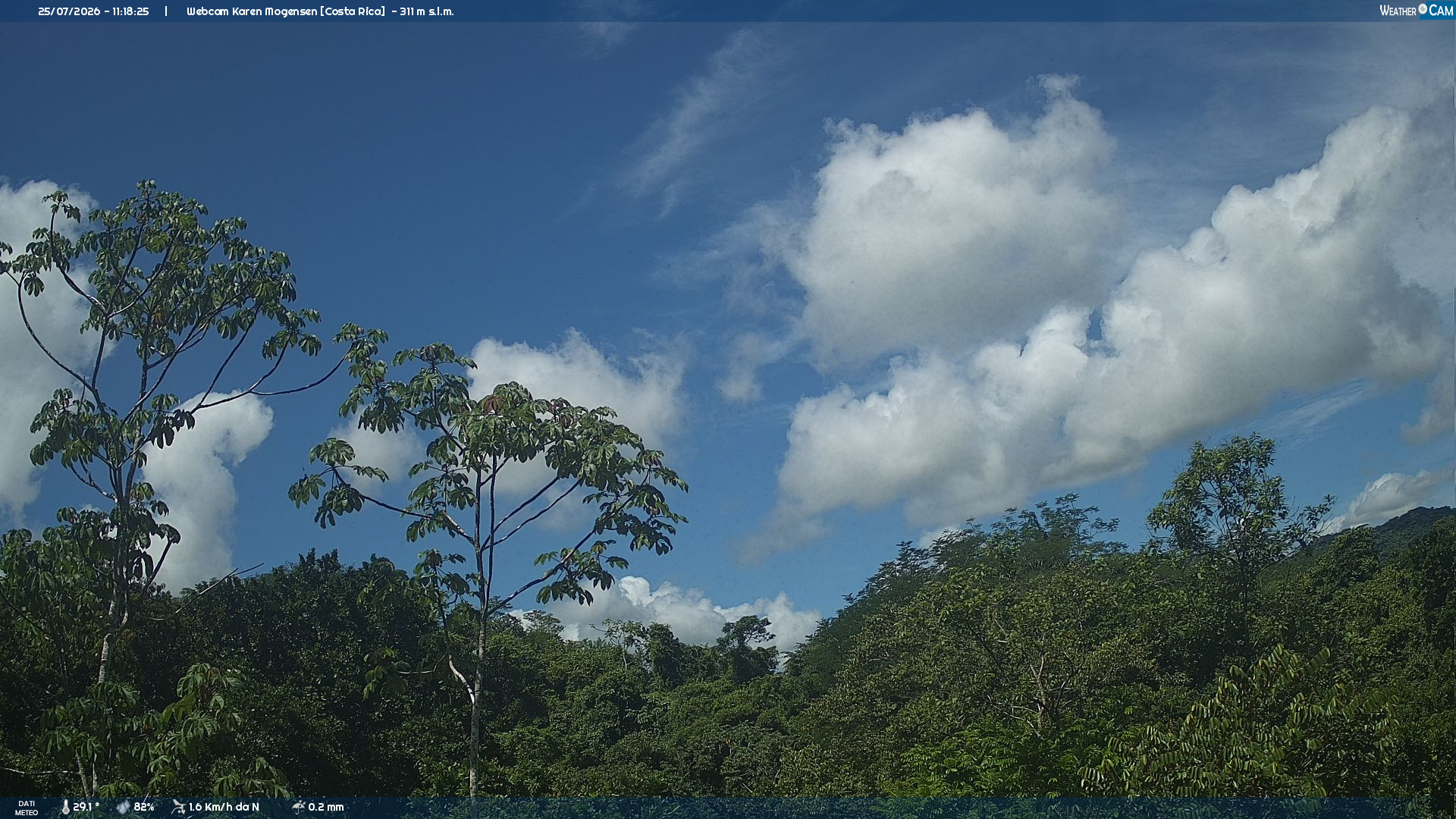The image size is (1456, 819).
Task: Select the DATI METEO label
Action: click(27, 808)
